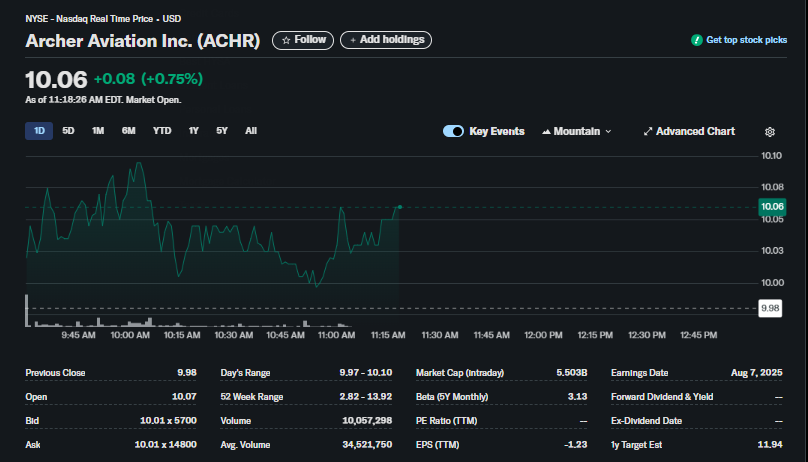Viewport: 808px width, 462px height.
Task: Click the Earnings Date value Aug 7, 2025
Action: [756, 373]
